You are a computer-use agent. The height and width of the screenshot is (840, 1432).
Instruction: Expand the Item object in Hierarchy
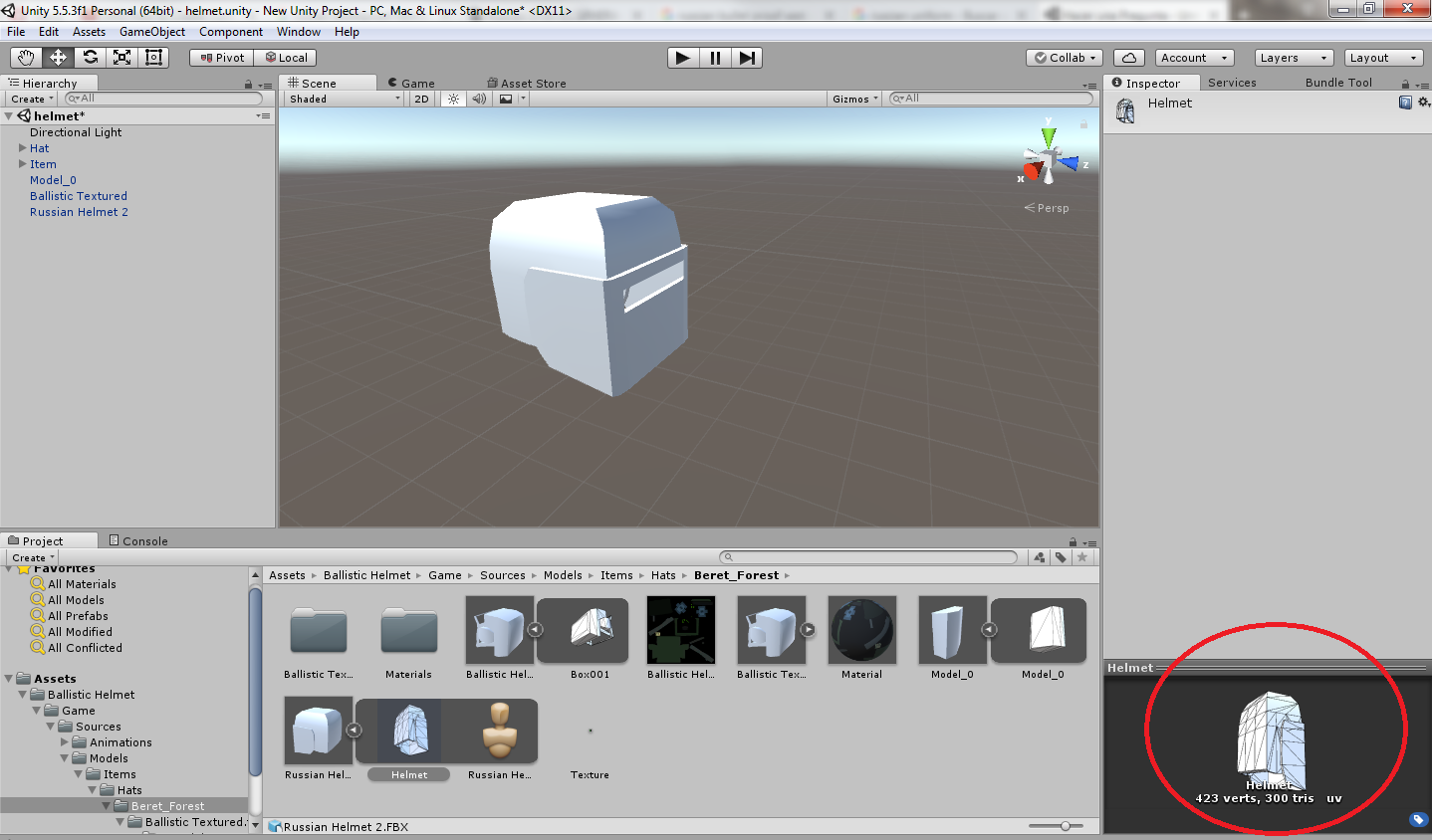coord(23,164)
